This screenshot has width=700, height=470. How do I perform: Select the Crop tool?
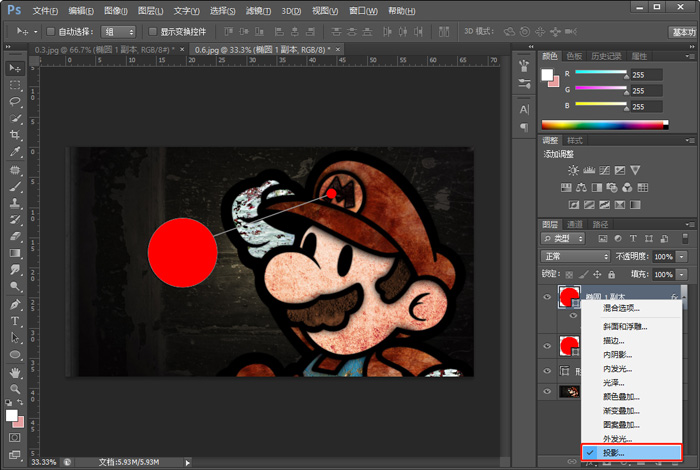click(x=15, y=135)
